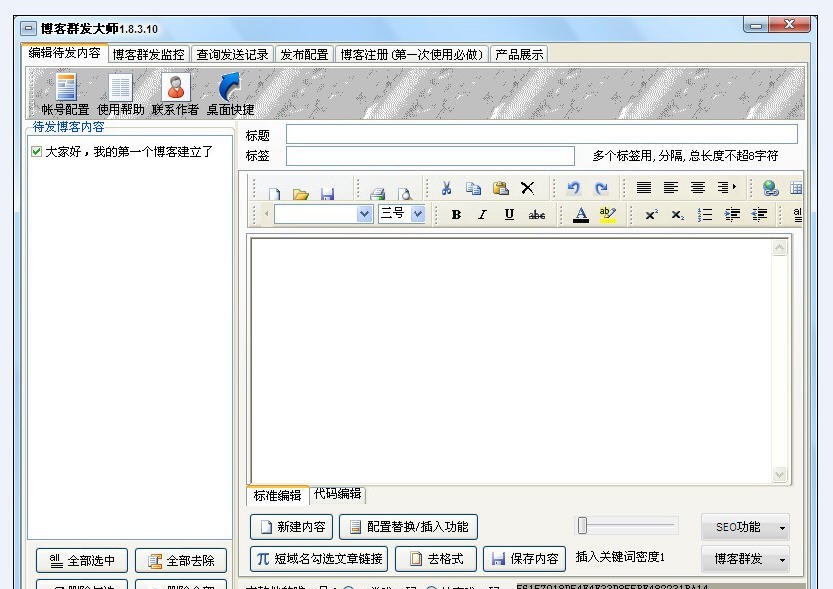This screenshot has height=589, width=833.
Task: Click 联系作者 contact author icon
Action: point(175,95)
